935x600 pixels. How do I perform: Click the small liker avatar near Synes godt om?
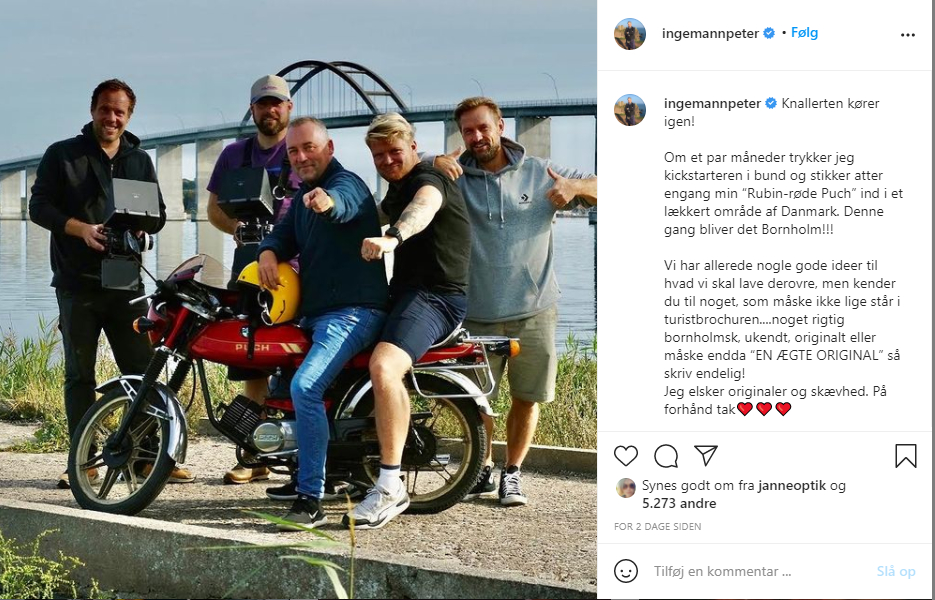[x=626, y=488]
